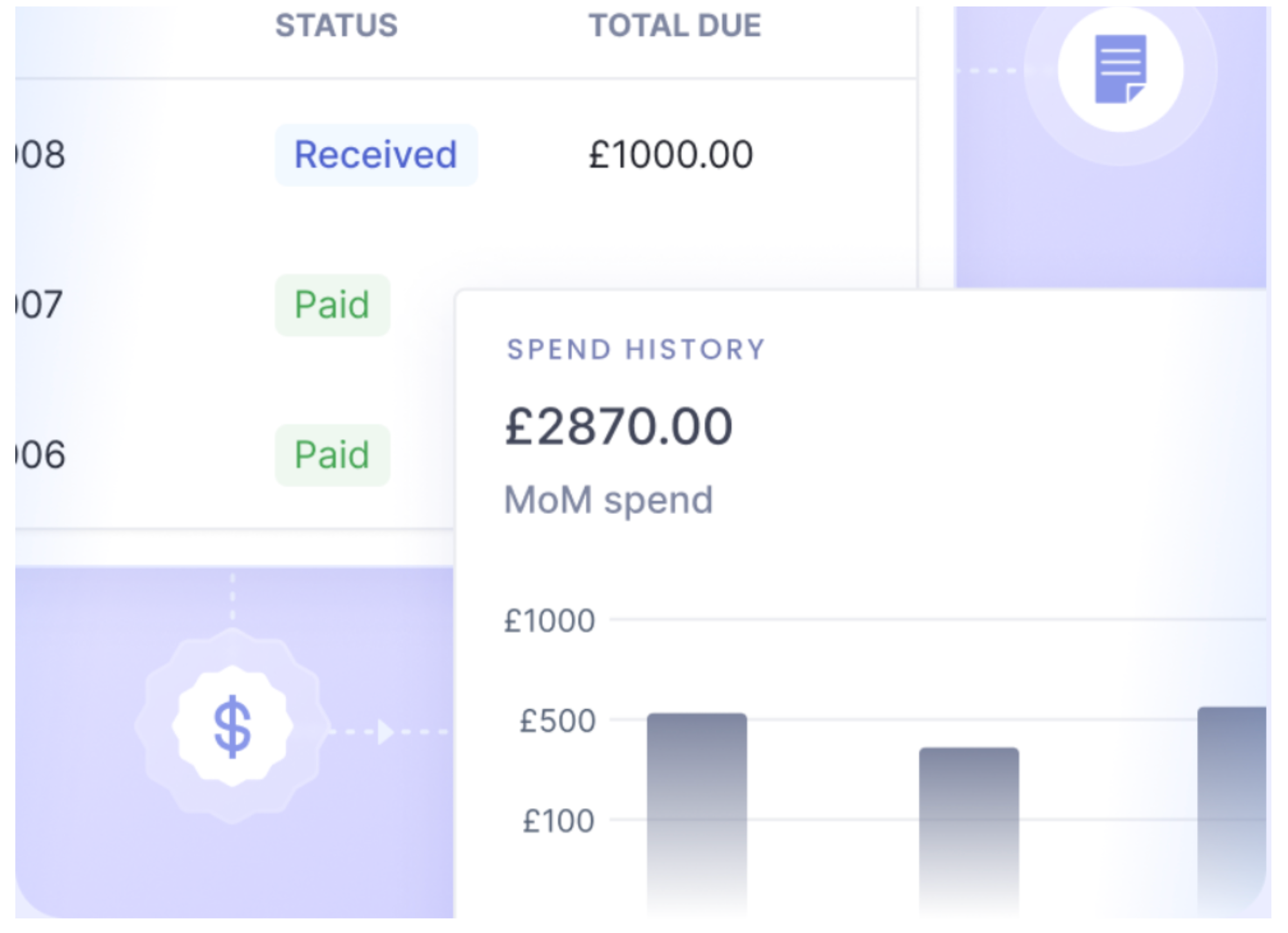Click the MoM spend label
The height and width of the screenshot is (933, 1288).
coord(608,500)
